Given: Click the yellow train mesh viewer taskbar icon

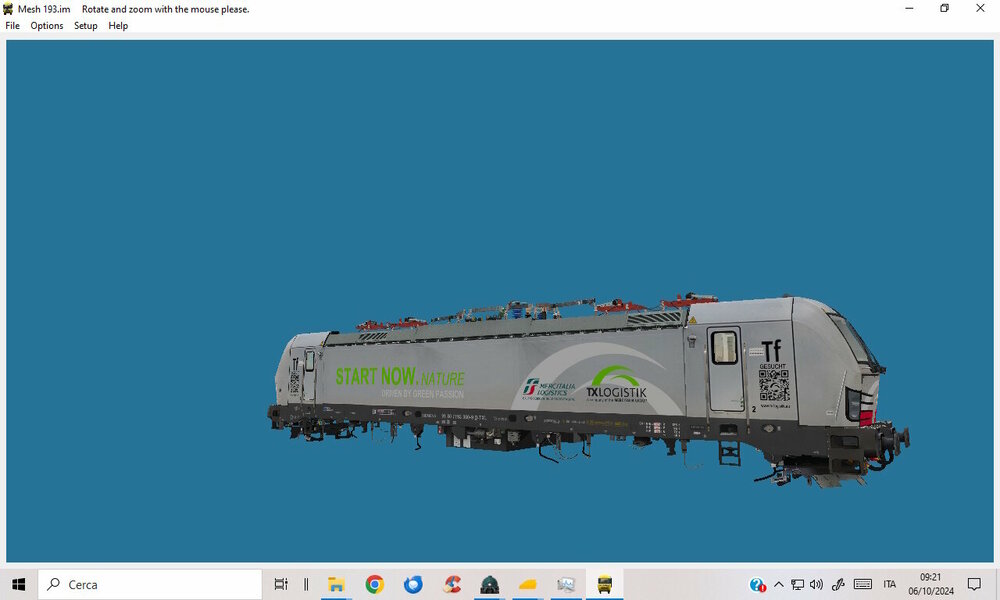Looking at the screenshot, I should coord(605,584).
